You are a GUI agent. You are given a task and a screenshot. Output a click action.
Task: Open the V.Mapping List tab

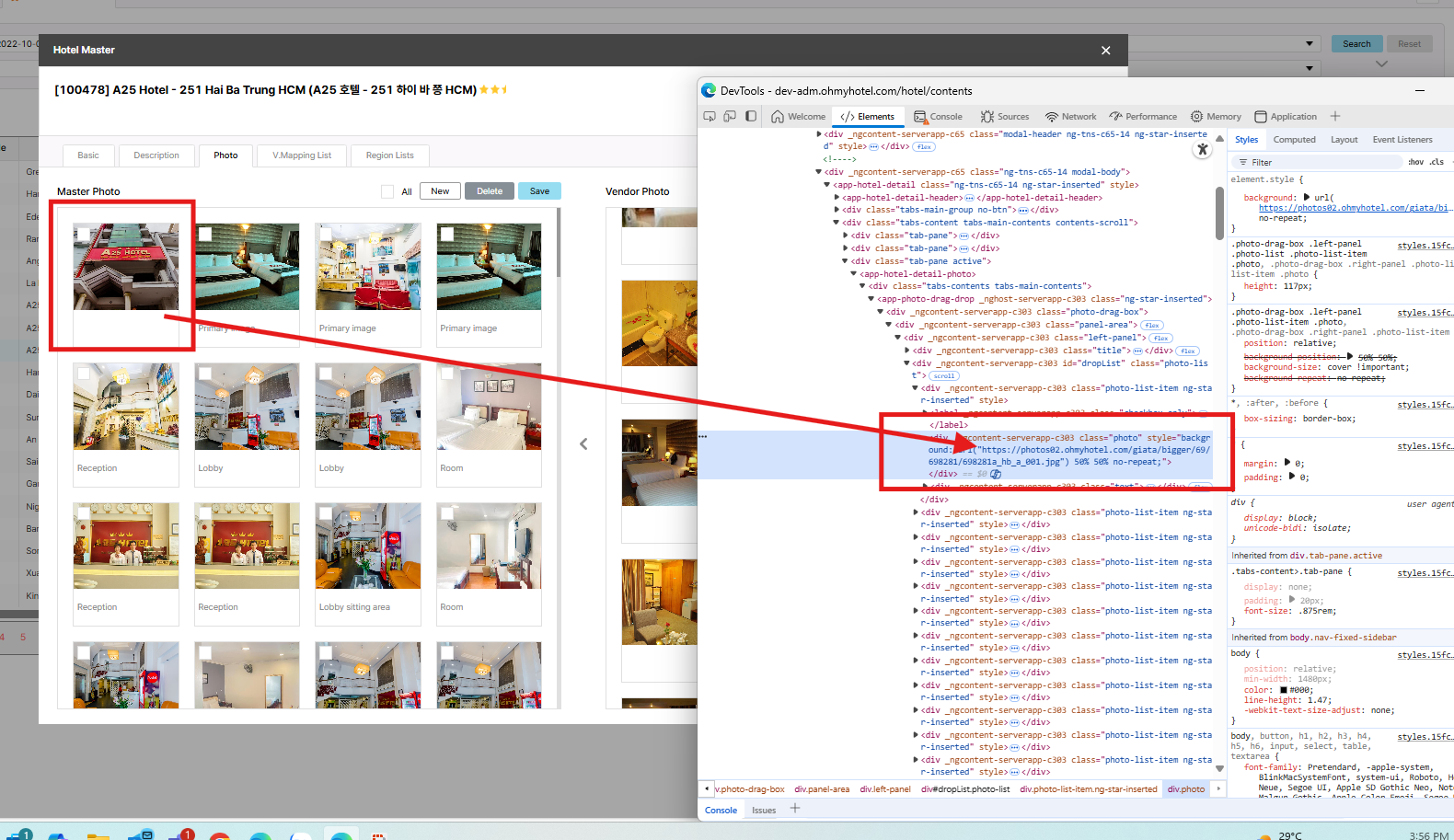[x=302, y=155]
